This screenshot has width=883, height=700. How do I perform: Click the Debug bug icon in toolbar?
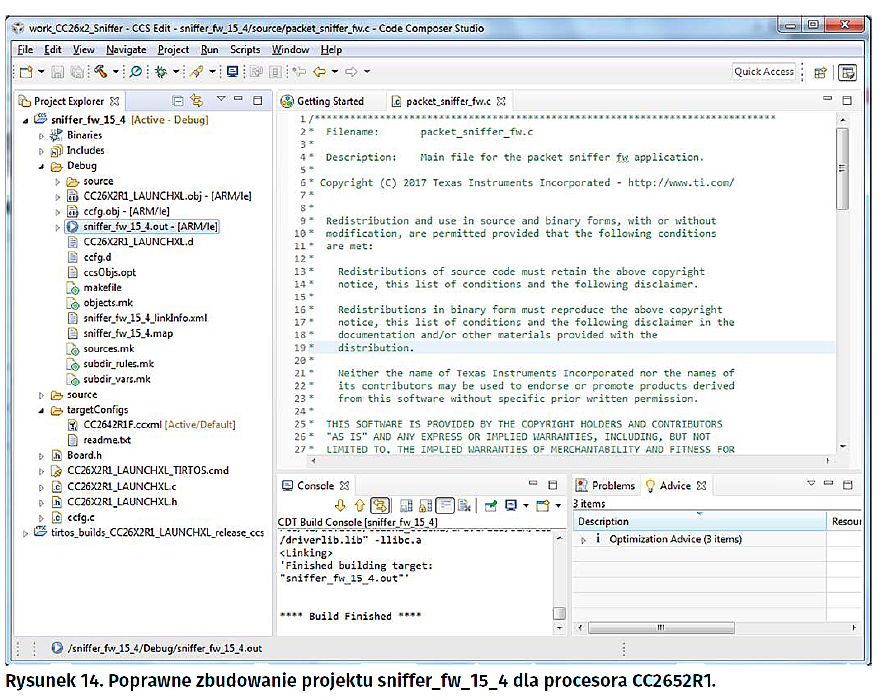coord(160,72)
